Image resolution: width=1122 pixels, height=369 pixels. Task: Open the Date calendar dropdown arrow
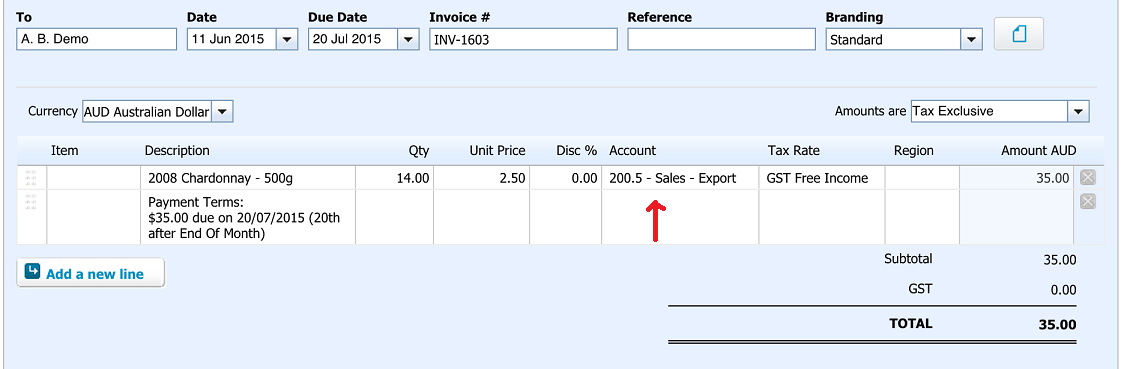pos(287,40)
